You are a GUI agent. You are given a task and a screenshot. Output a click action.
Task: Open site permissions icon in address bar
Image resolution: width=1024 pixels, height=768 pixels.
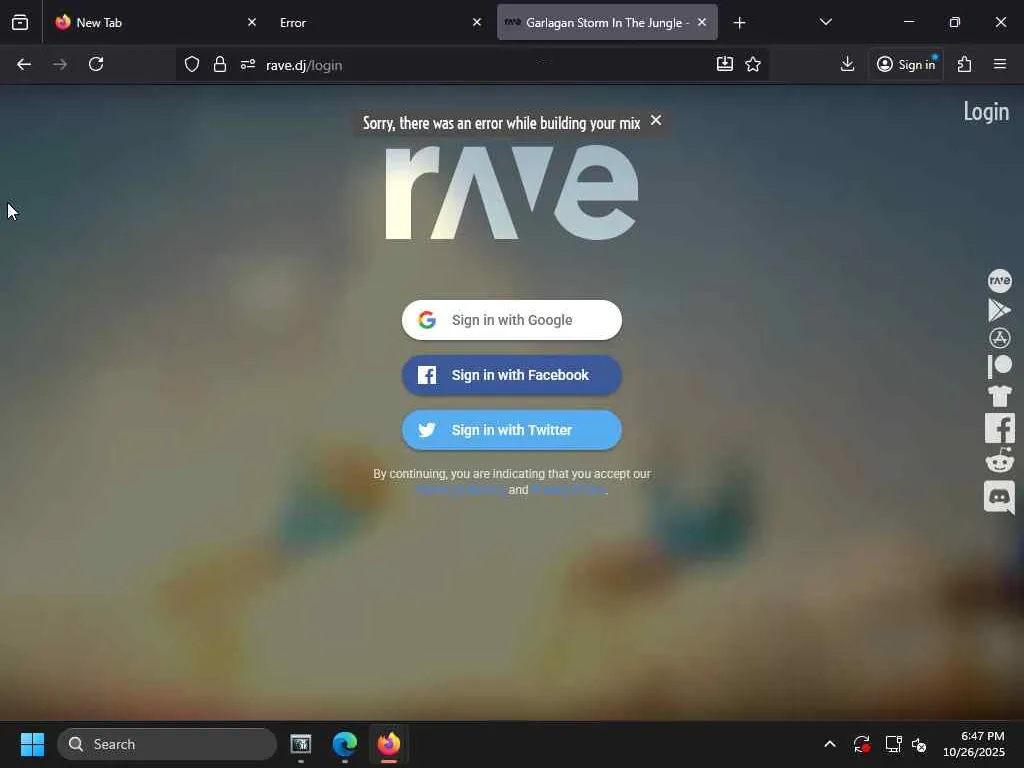coord(248,64)
